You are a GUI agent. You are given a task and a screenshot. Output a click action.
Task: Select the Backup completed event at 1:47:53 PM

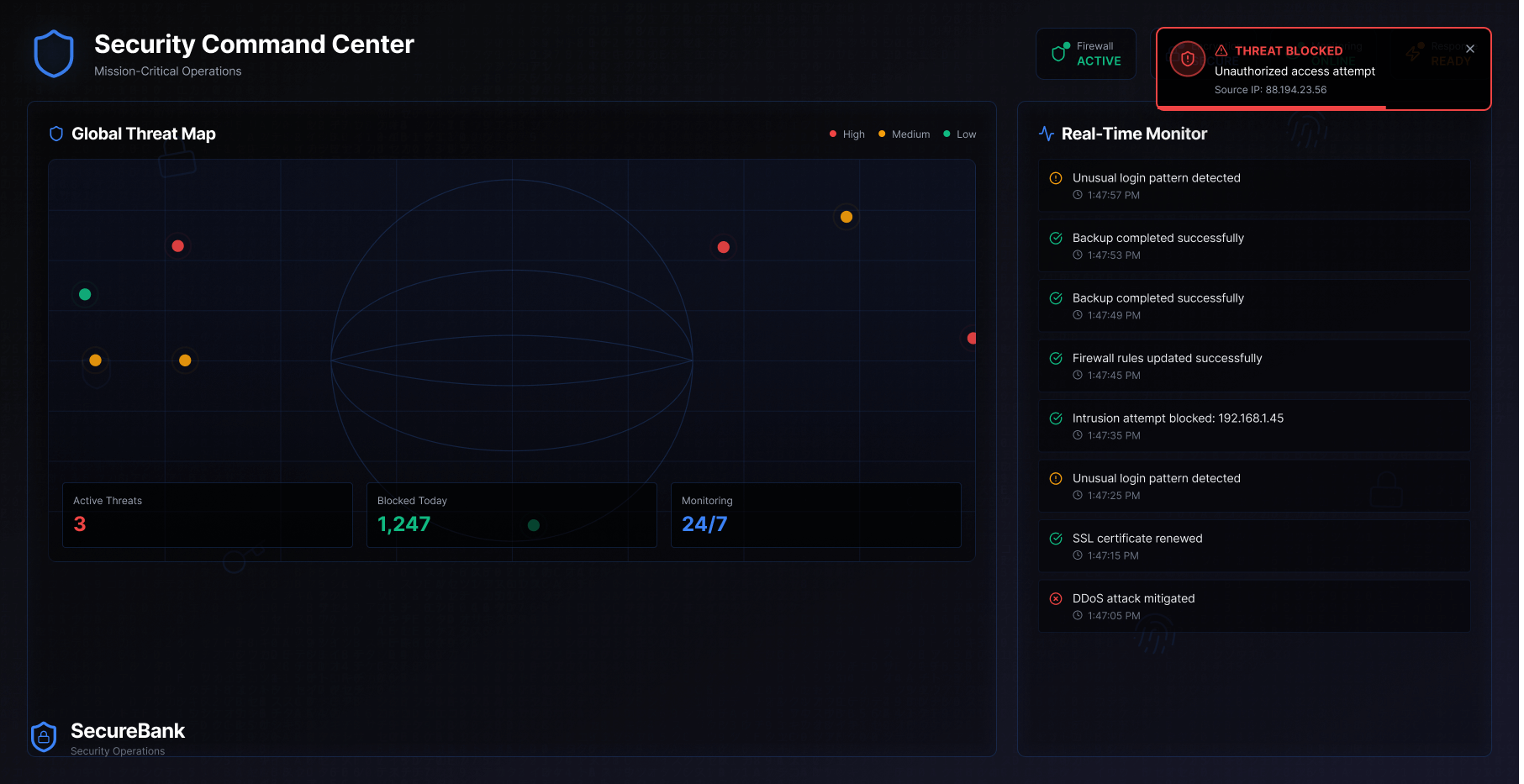click(1253, 245)
